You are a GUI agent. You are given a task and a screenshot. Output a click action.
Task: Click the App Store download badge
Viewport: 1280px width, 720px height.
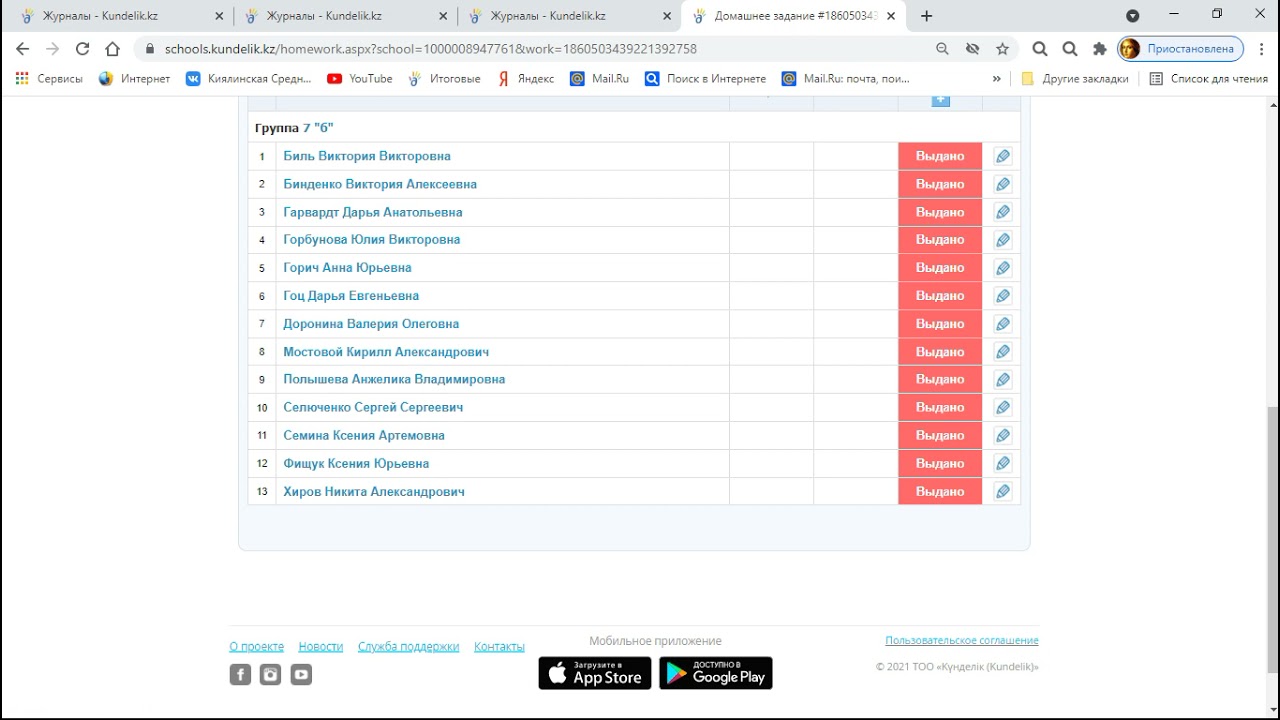point(595,673)
